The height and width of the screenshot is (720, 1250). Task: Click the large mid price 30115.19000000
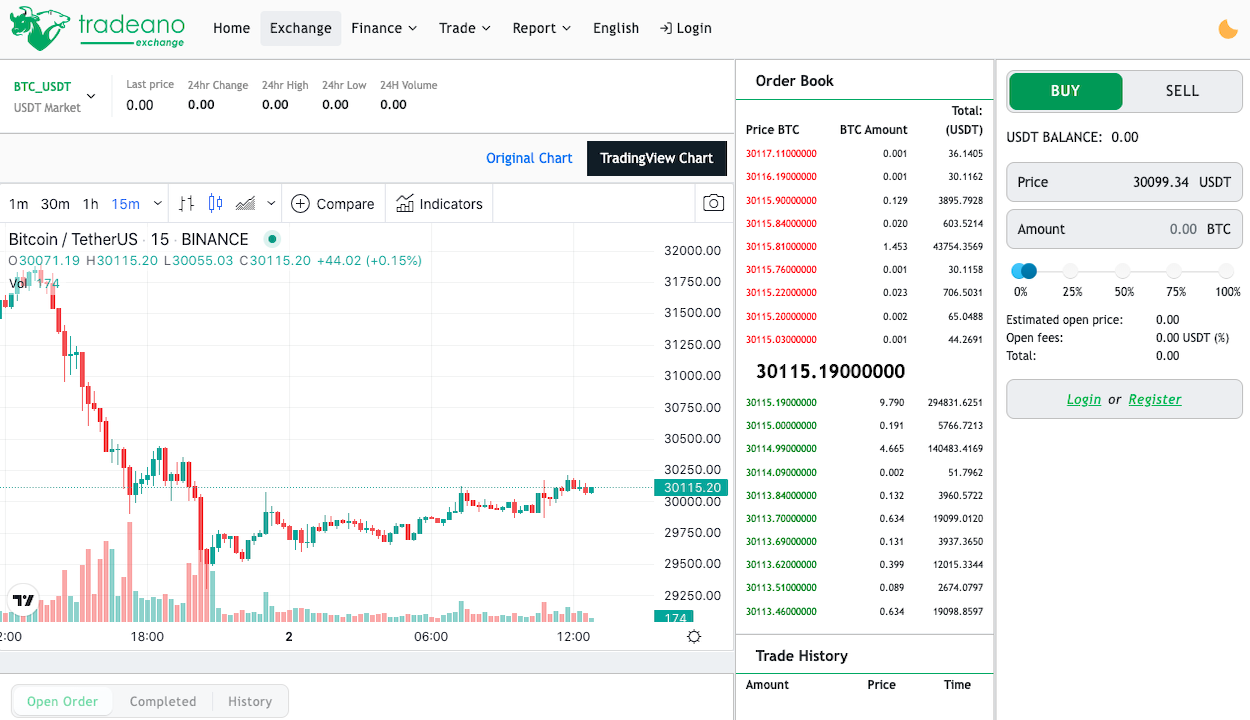click(x=830, y=371)
